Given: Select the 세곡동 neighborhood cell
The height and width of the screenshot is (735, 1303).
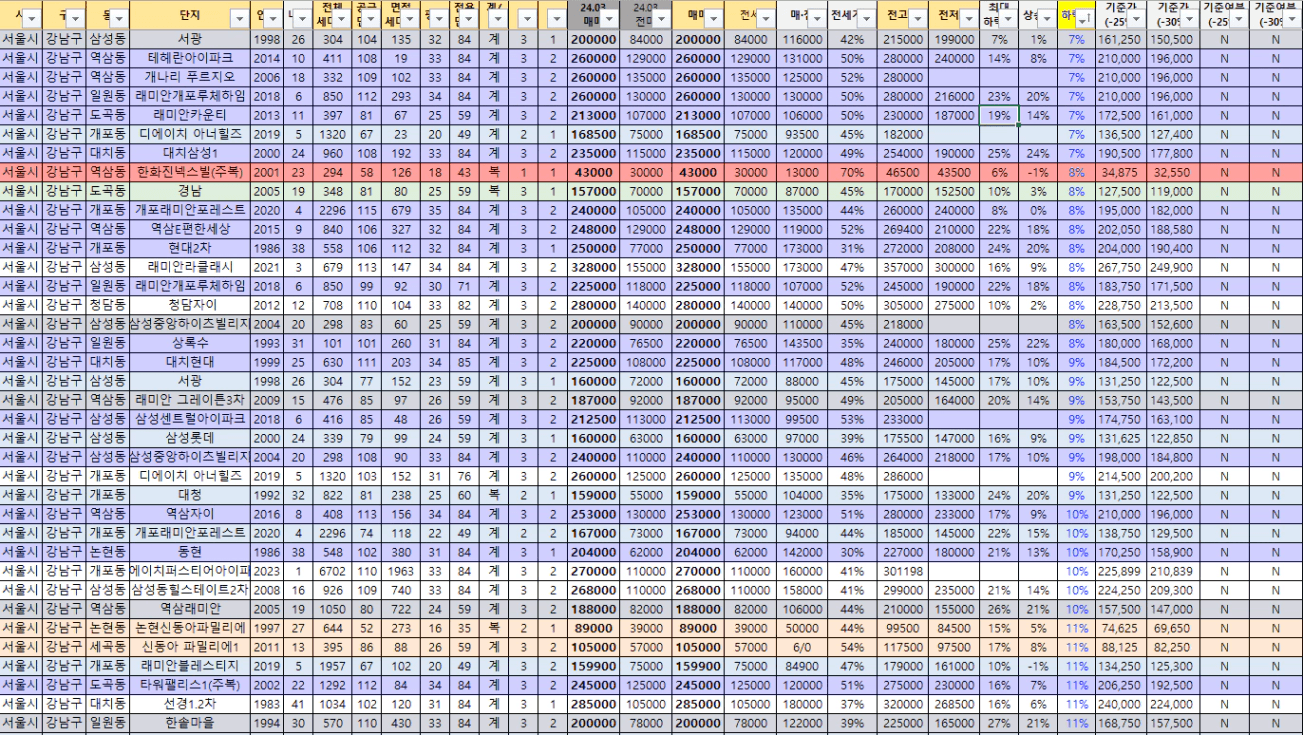Looking at the screenshot, I should tap(107, 647).
